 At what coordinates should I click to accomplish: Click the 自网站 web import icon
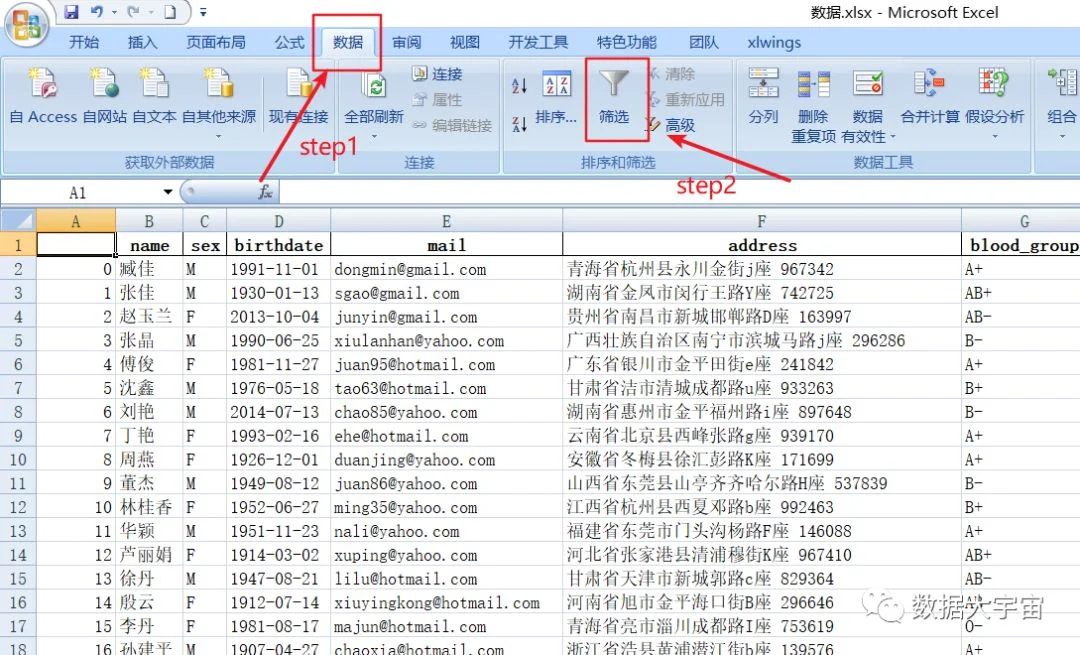click(x=104, y=83)
